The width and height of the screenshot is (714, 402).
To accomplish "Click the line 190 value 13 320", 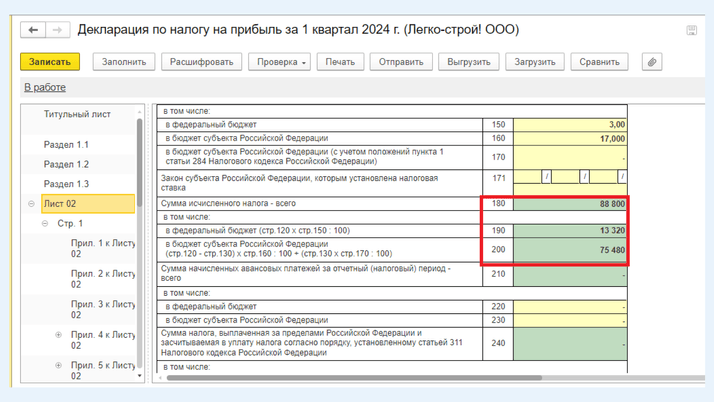I will tap(570, 231).
